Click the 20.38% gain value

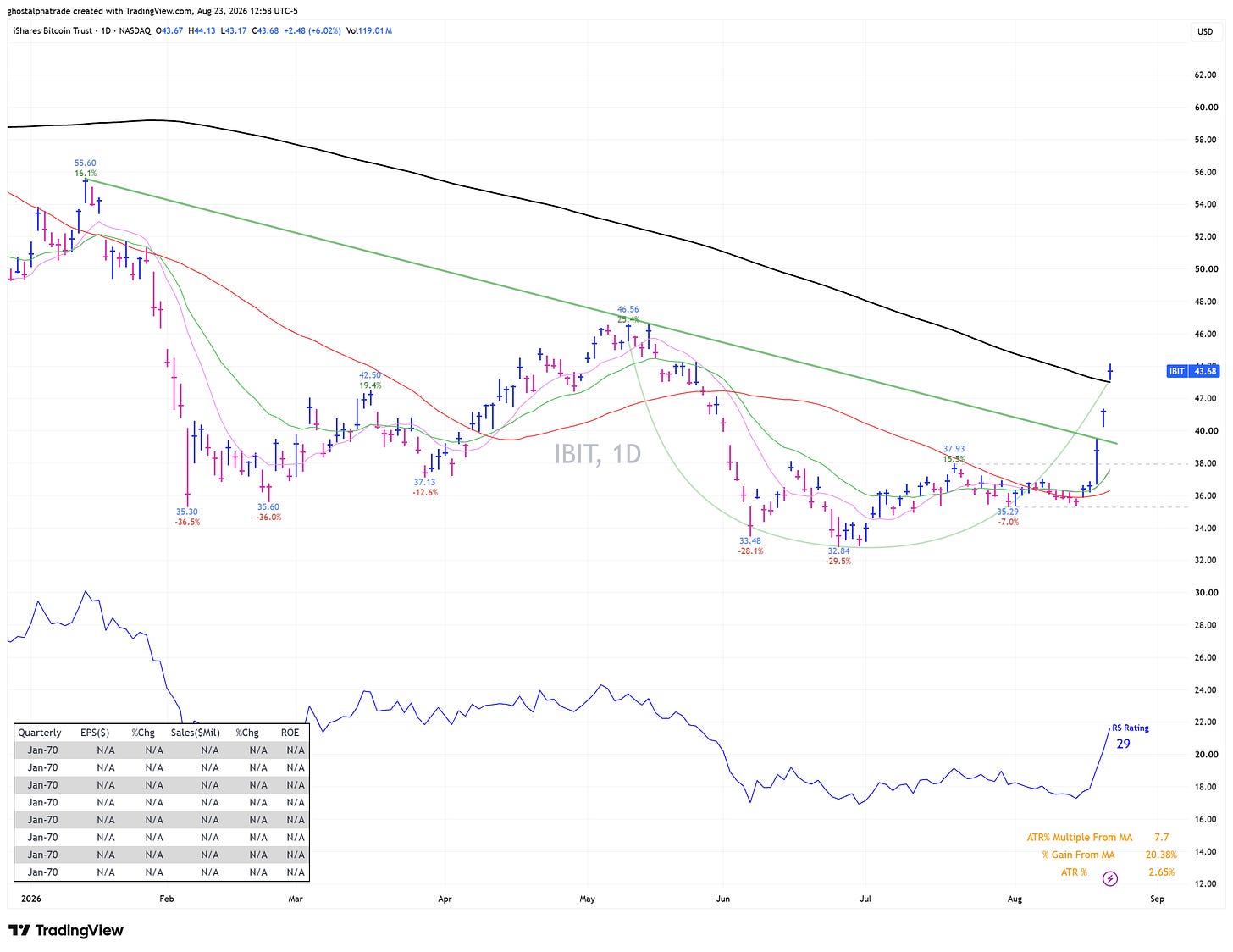click(x=1161, y=855)
